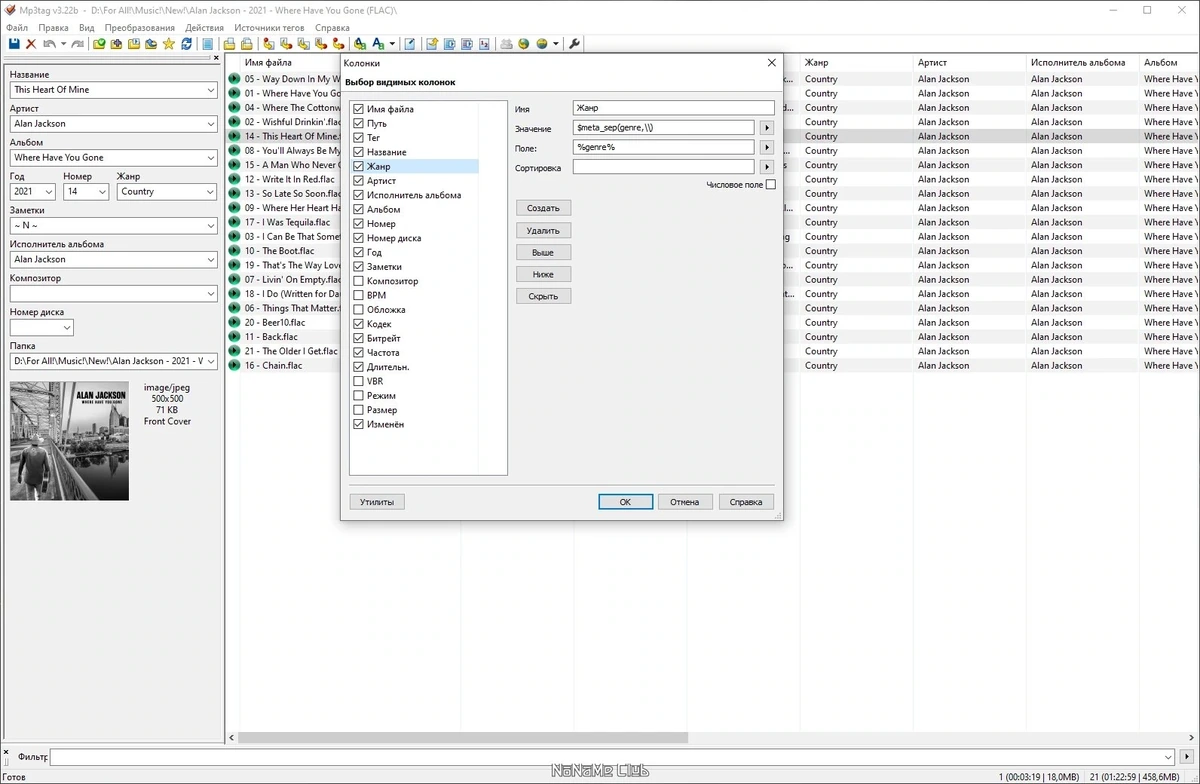Open the Год dropdown showing 2021
Screen dimensions: 1200x784
click(49, 192)
